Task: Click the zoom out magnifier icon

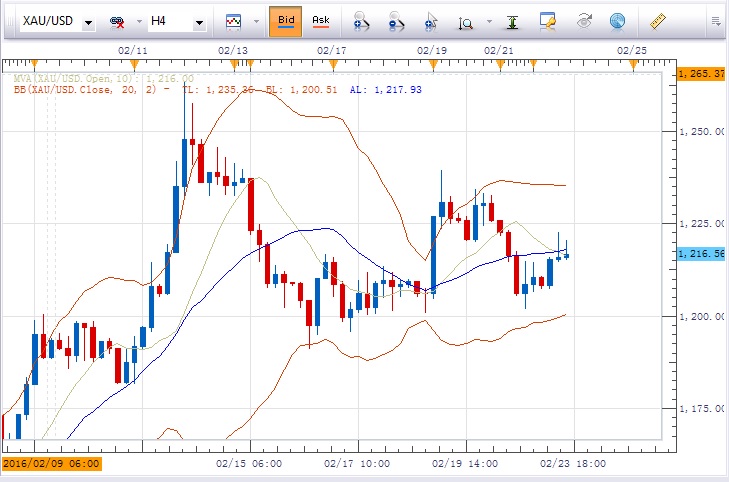Action: point(396,21)
